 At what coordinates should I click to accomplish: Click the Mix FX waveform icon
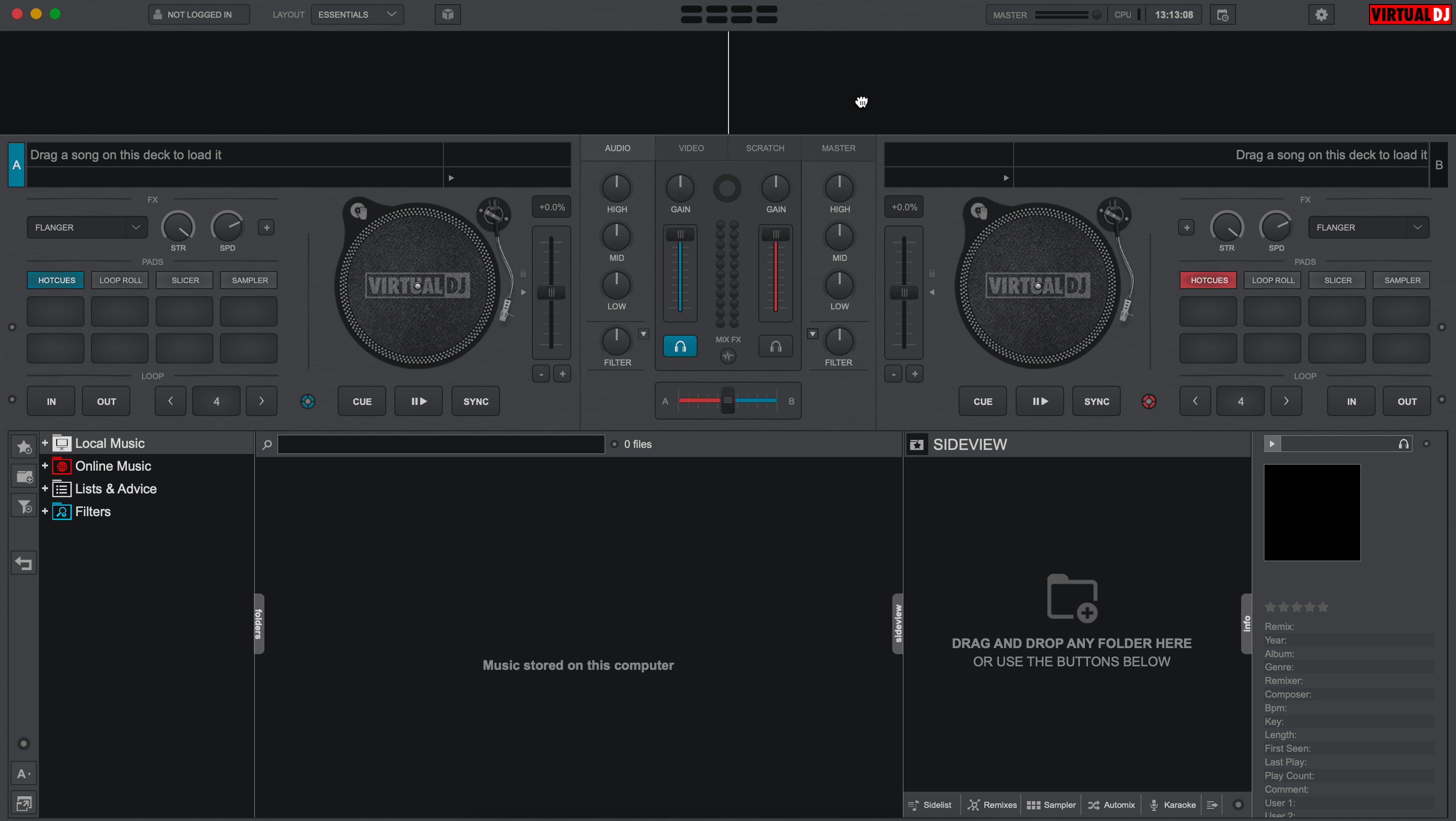point(727,356)
